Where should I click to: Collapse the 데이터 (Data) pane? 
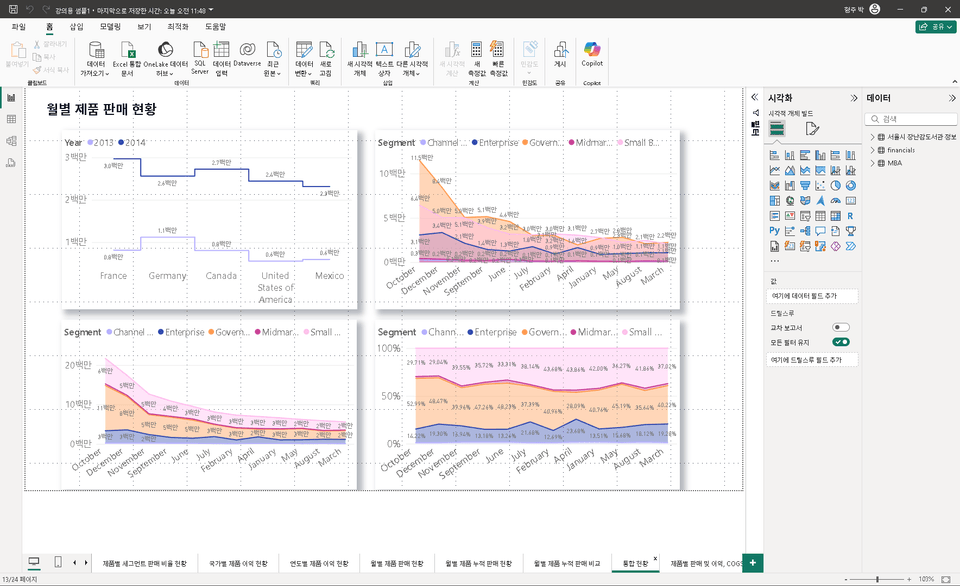tap(952, 98)
